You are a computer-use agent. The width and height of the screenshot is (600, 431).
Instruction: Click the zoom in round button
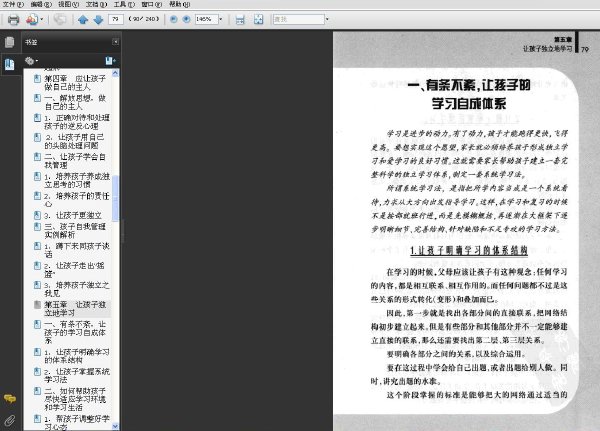(186, 19)
